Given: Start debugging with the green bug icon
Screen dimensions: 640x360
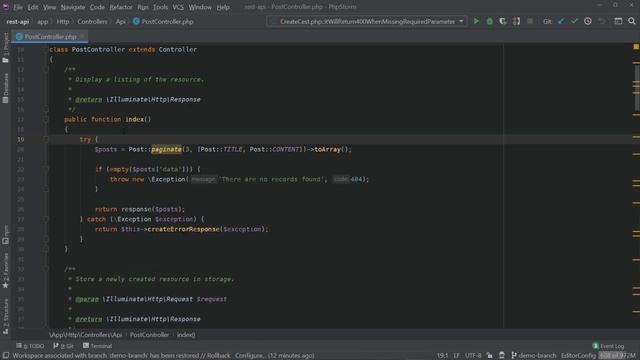Looking at the screenshot, I should 489,21.
